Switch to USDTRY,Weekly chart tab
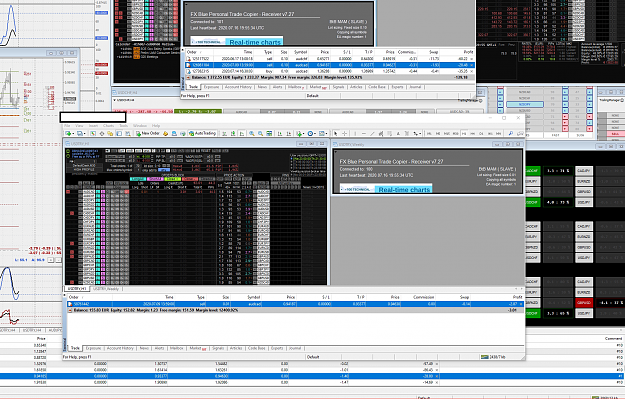The width and height of the screenshot is (625, 399). pos(106,289)
